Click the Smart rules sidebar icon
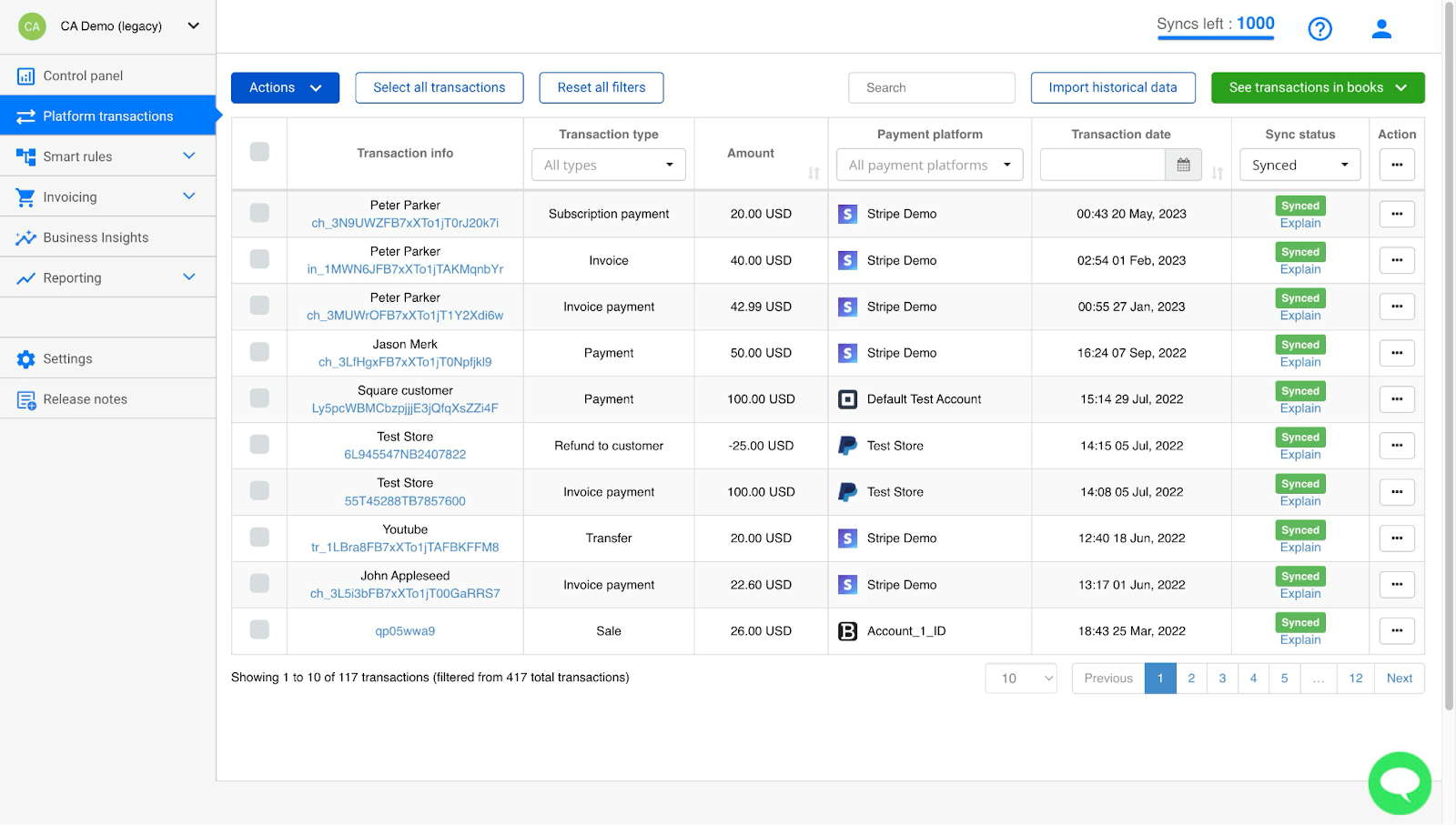1456x825 pixels. 25,156
